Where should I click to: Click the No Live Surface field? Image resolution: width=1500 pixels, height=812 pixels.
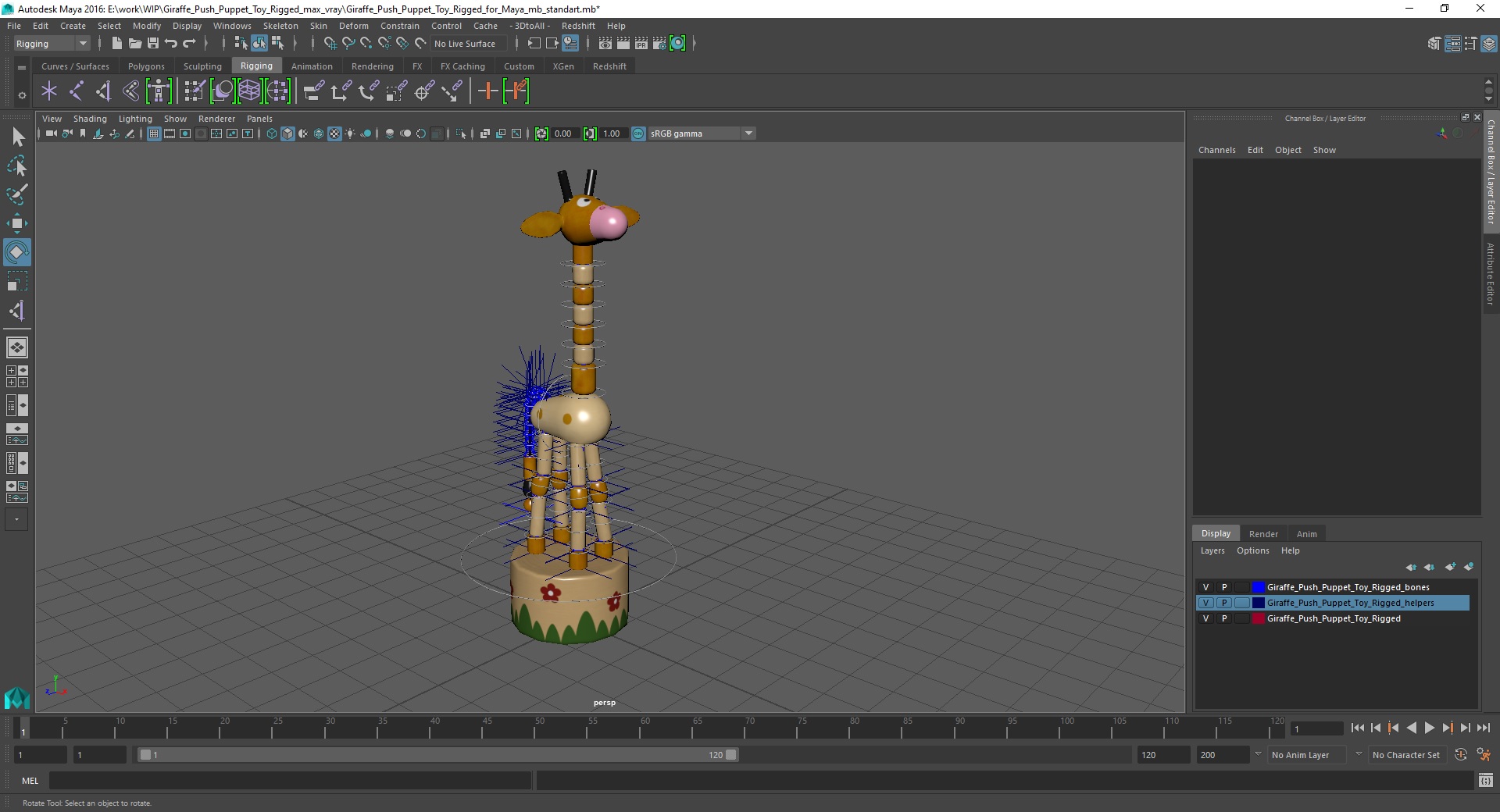point(467,44)
